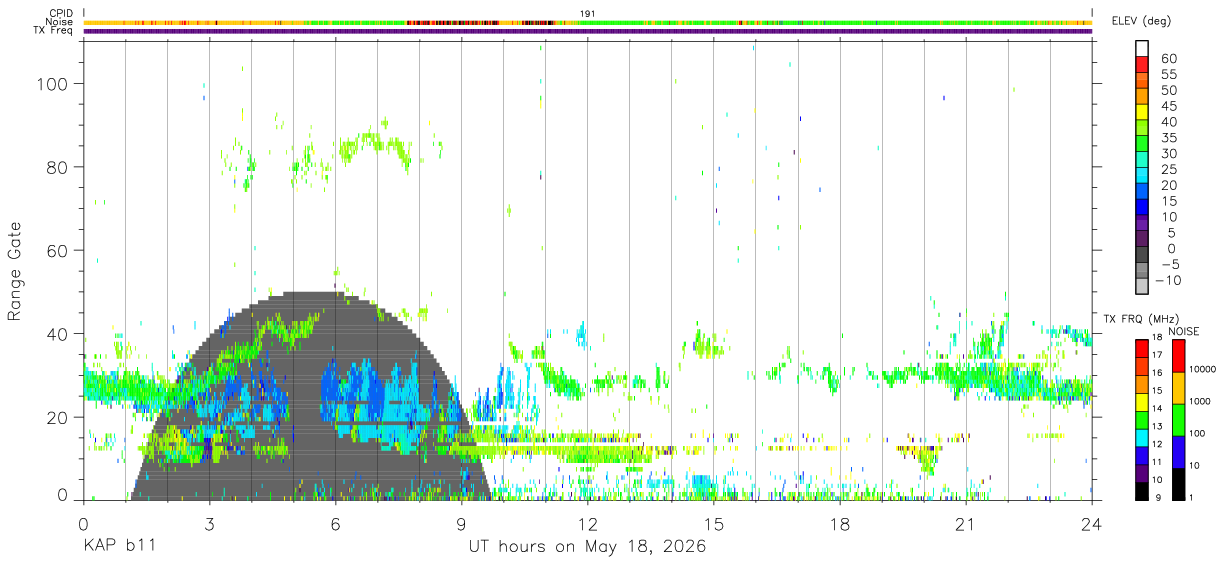Click the x-axis tick label '12'
This screenshot has width=1228, height=567.
point(587,524)
